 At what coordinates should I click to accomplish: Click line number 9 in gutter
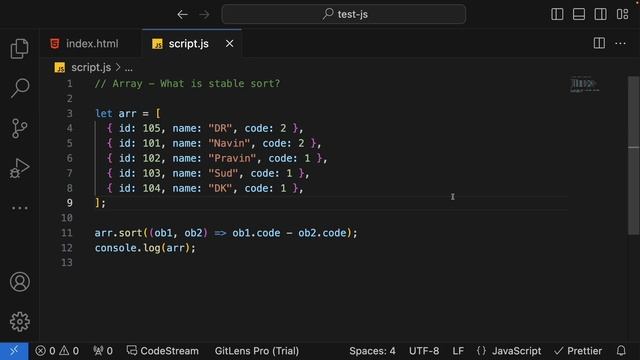tap(69, 203)
